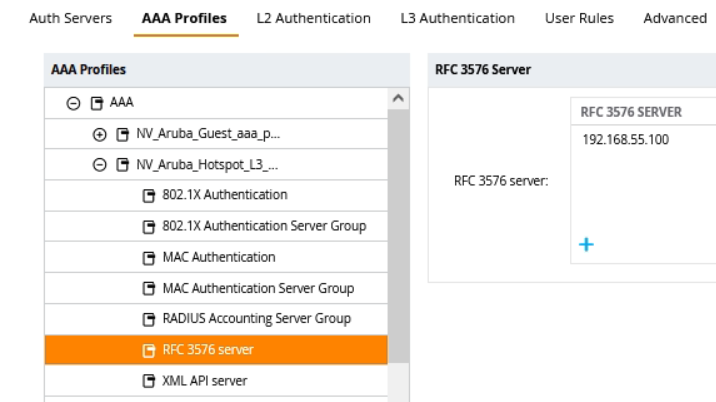The height and width of the screenshot is (402, 716).
Task: Select 802.1X Authentication Server Group item
Action: 263,226
